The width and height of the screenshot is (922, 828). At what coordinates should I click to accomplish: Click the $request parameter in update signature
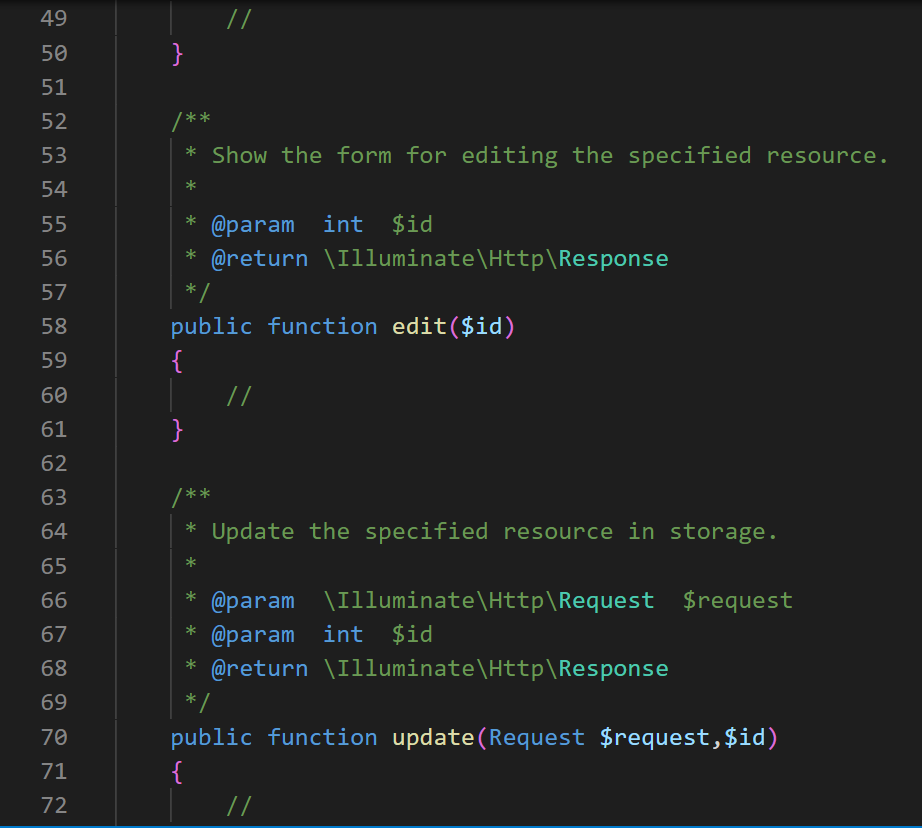655,738
